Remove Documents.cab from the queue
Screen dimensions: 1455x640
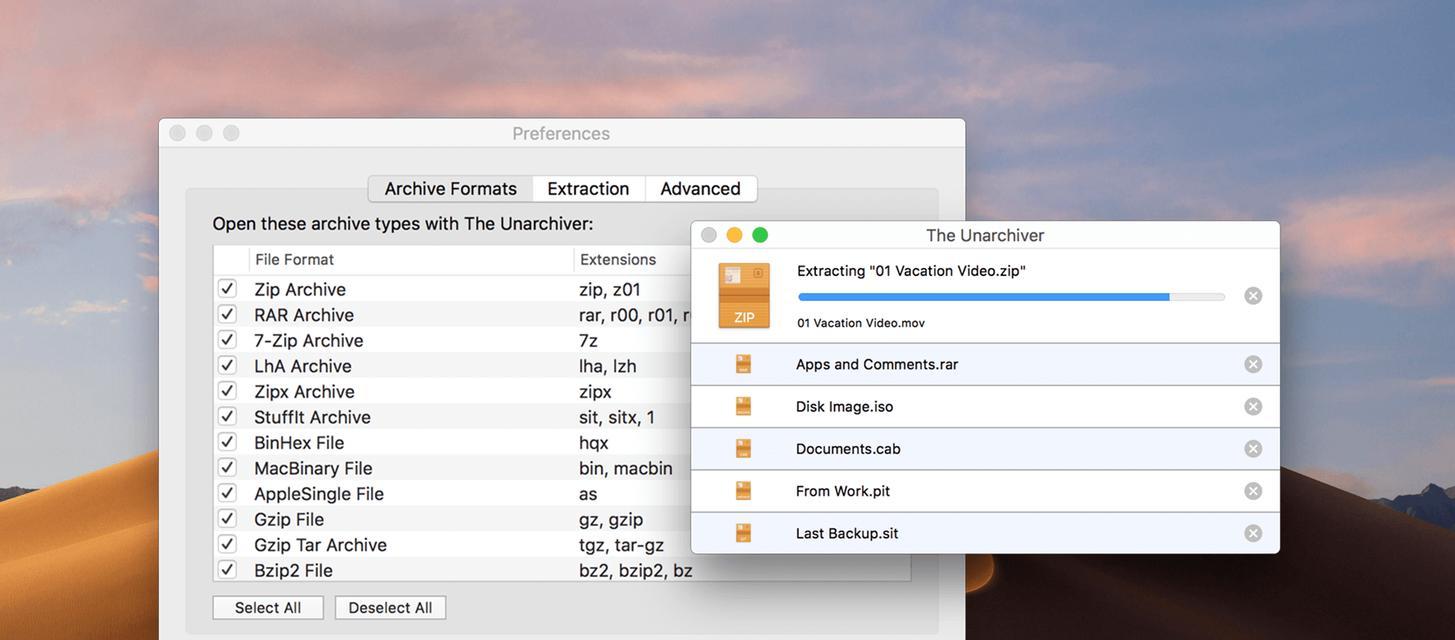click(1253, 449)
